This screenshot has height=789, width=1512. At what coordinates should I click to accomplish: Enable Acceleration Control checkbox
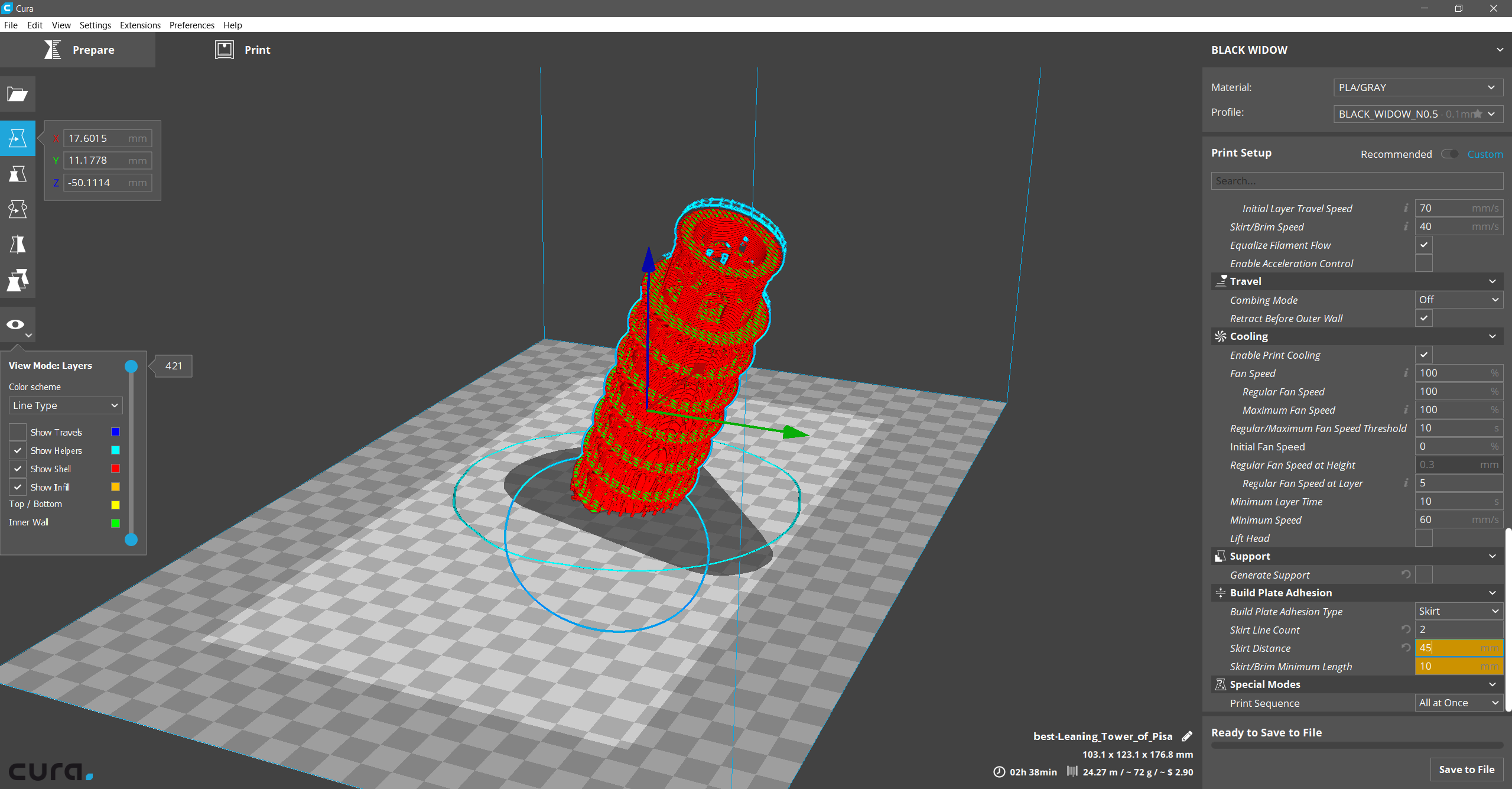(1424, 263)
